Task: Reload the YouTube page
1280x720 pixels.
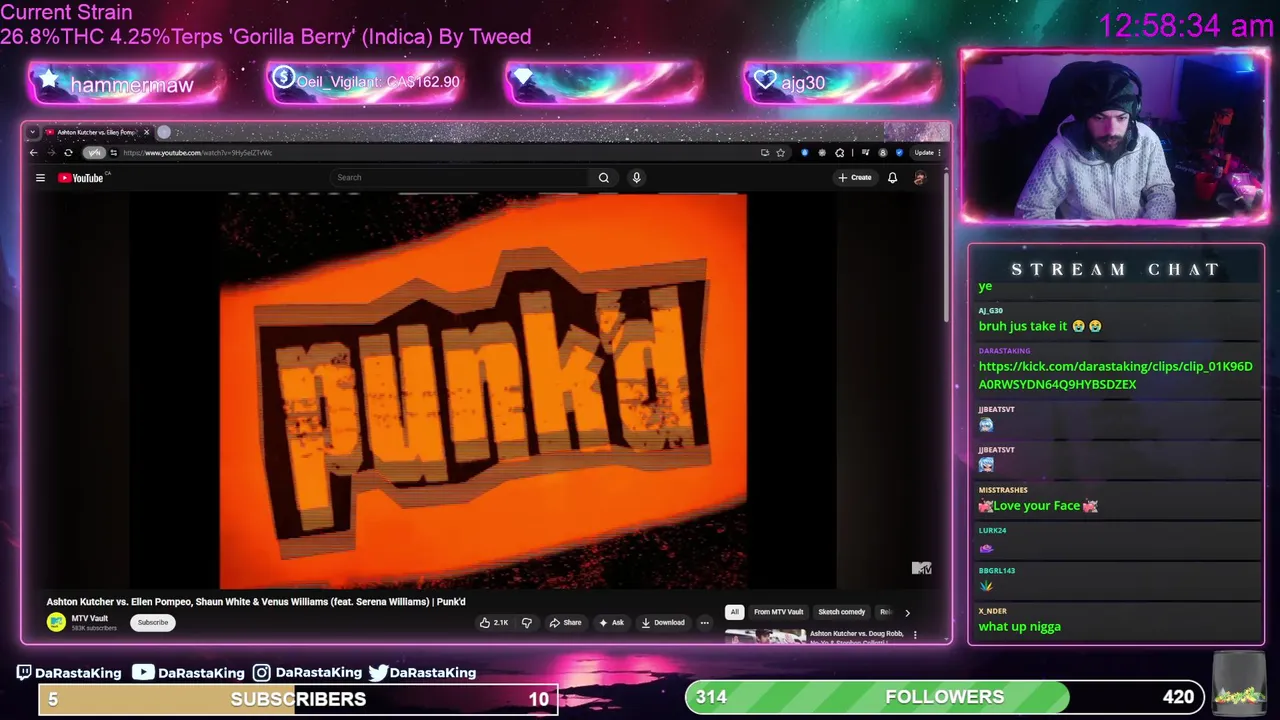Action: tap(68, 153)
